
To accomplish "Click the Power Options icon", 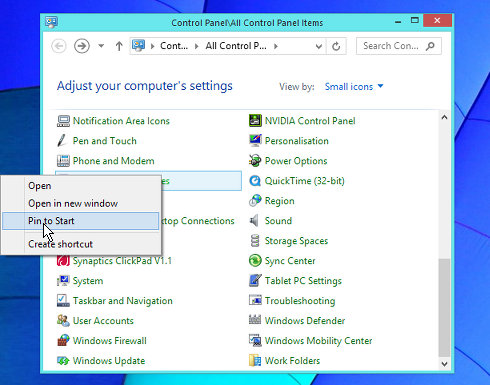I will click(255, 161).
